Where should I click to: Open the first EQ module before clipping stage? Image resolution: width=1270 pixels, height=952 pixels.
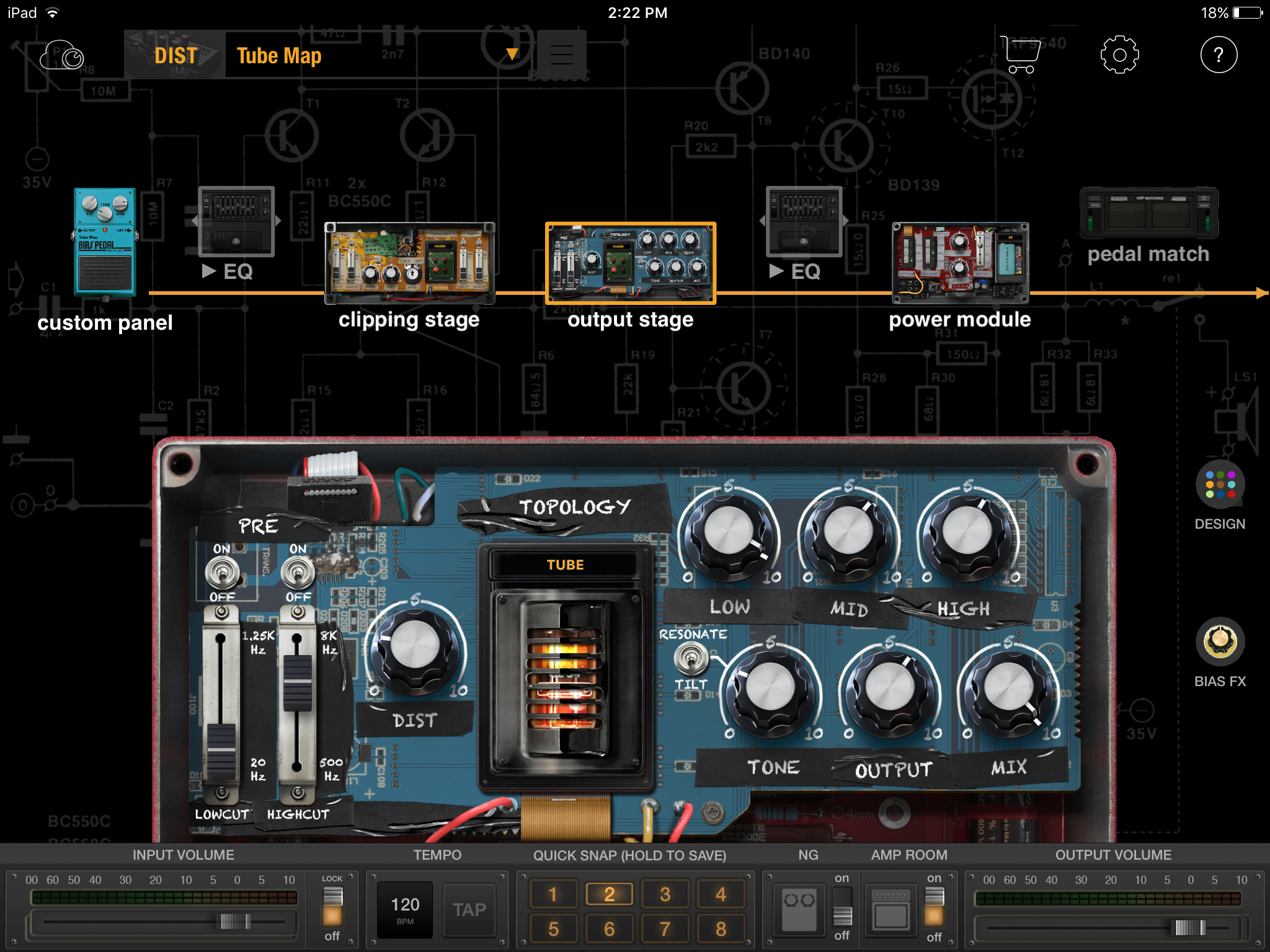[236, 222]
